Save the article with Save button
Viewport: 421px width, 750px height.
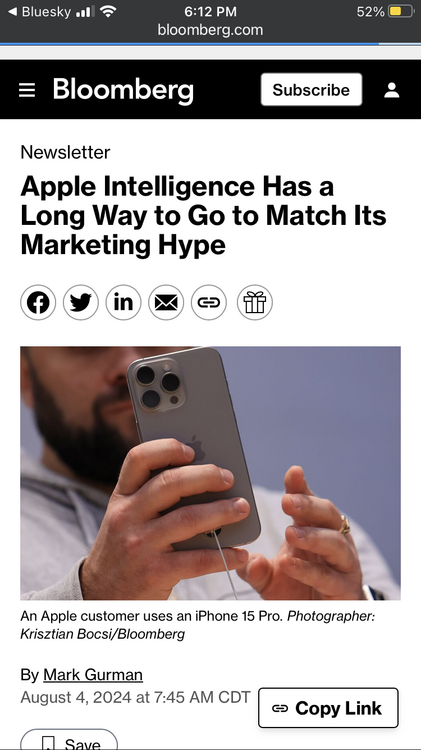click(69, 740)
